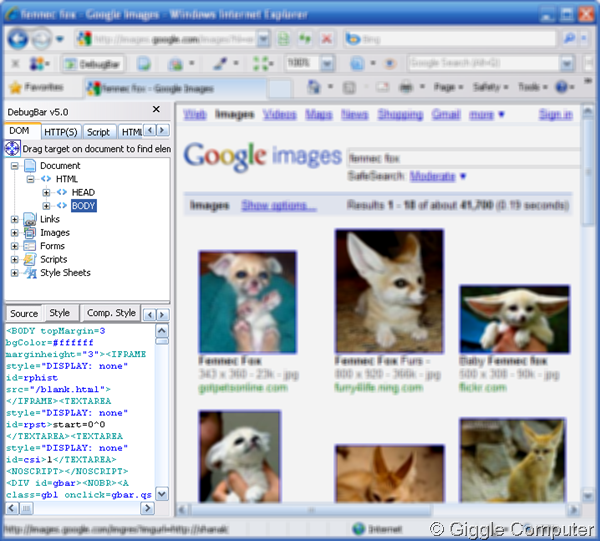Open the Fennec Fox Furs thumbnail

click(389, 291)
